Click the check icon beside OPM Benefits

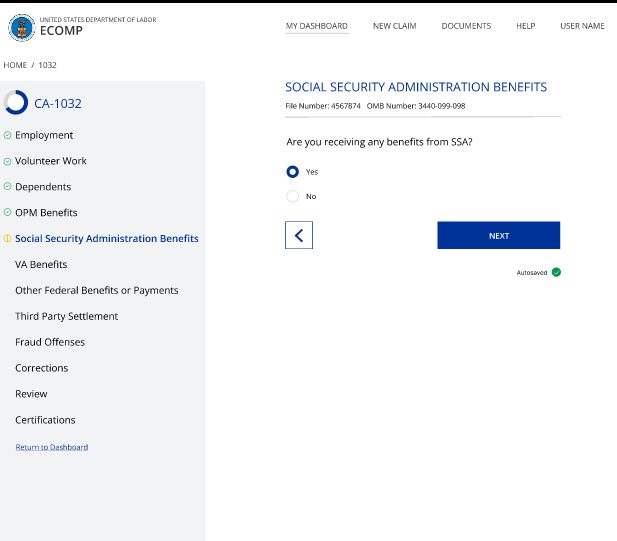click(x=8, y=213)
